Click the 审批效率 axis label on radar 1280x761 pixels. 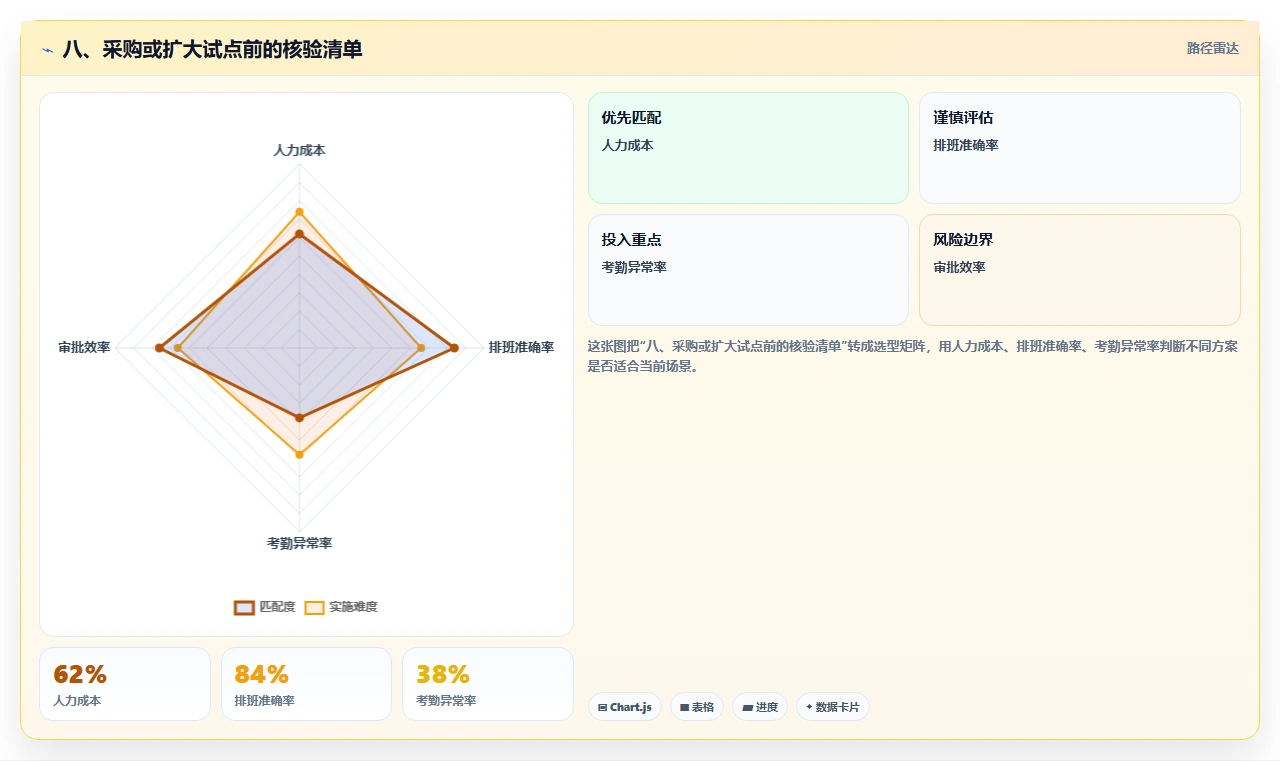coord(84,347)
